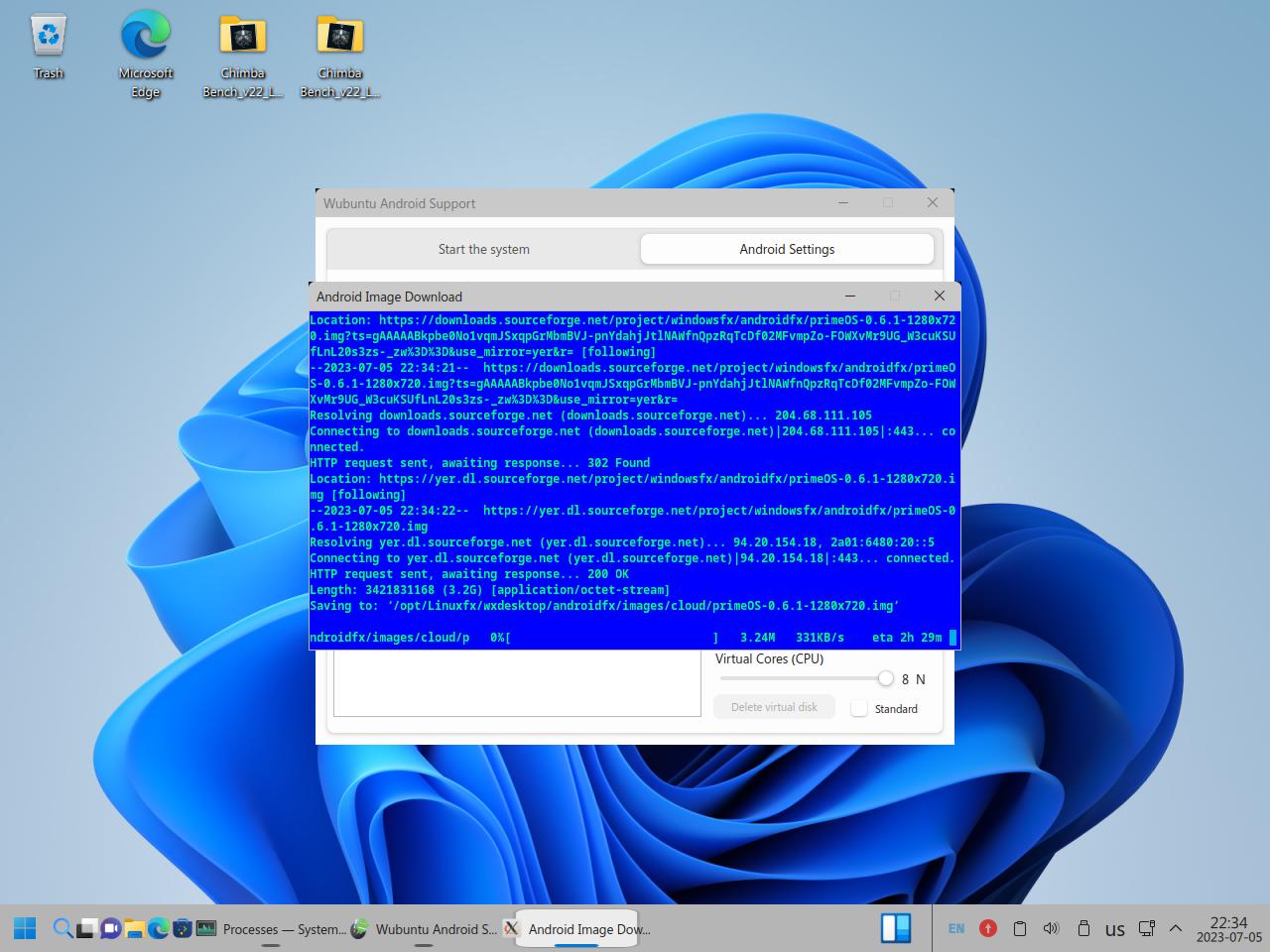Click the EN input language indicator

pos(956,929)
